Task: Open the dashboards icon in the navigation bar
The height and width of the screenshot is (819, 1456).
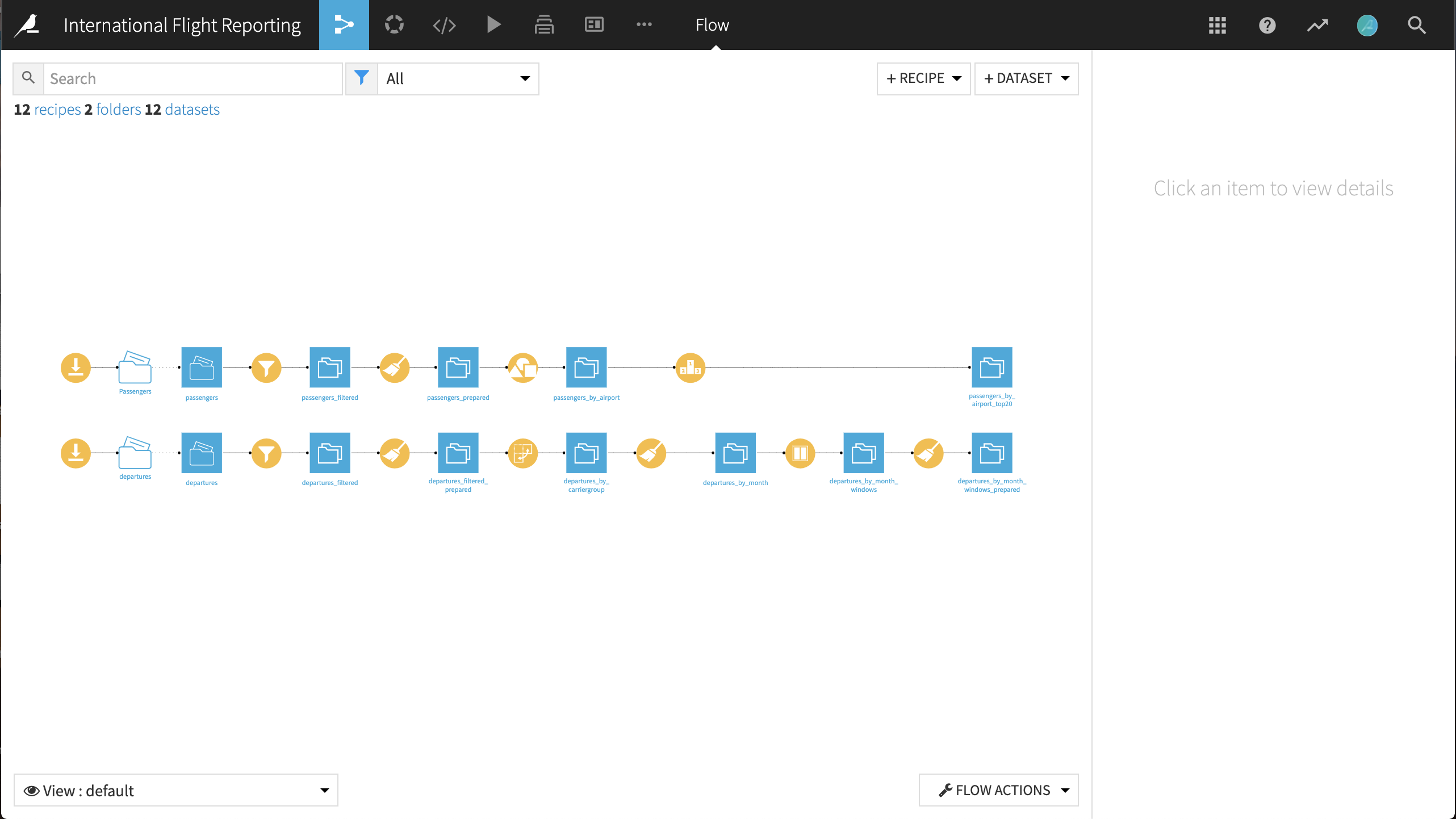Action: point(593,25)
